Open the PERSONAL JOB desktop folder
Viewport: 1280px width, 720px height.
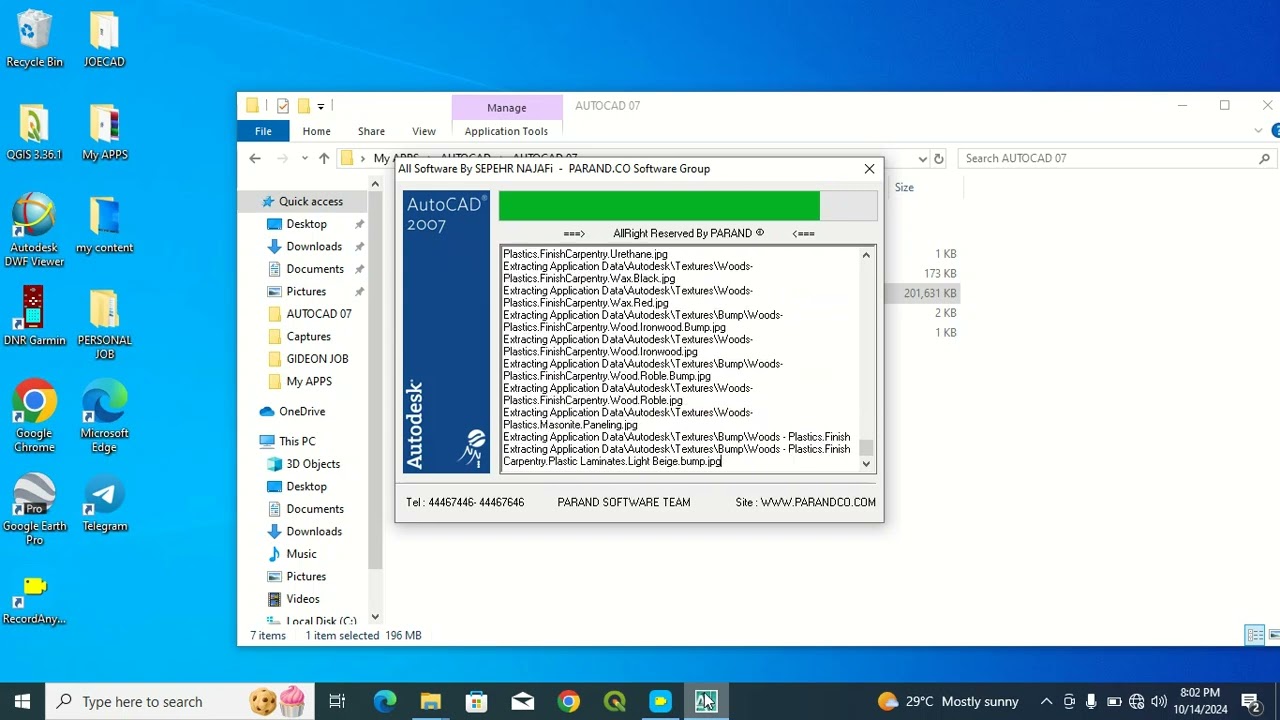coord(104,324)
